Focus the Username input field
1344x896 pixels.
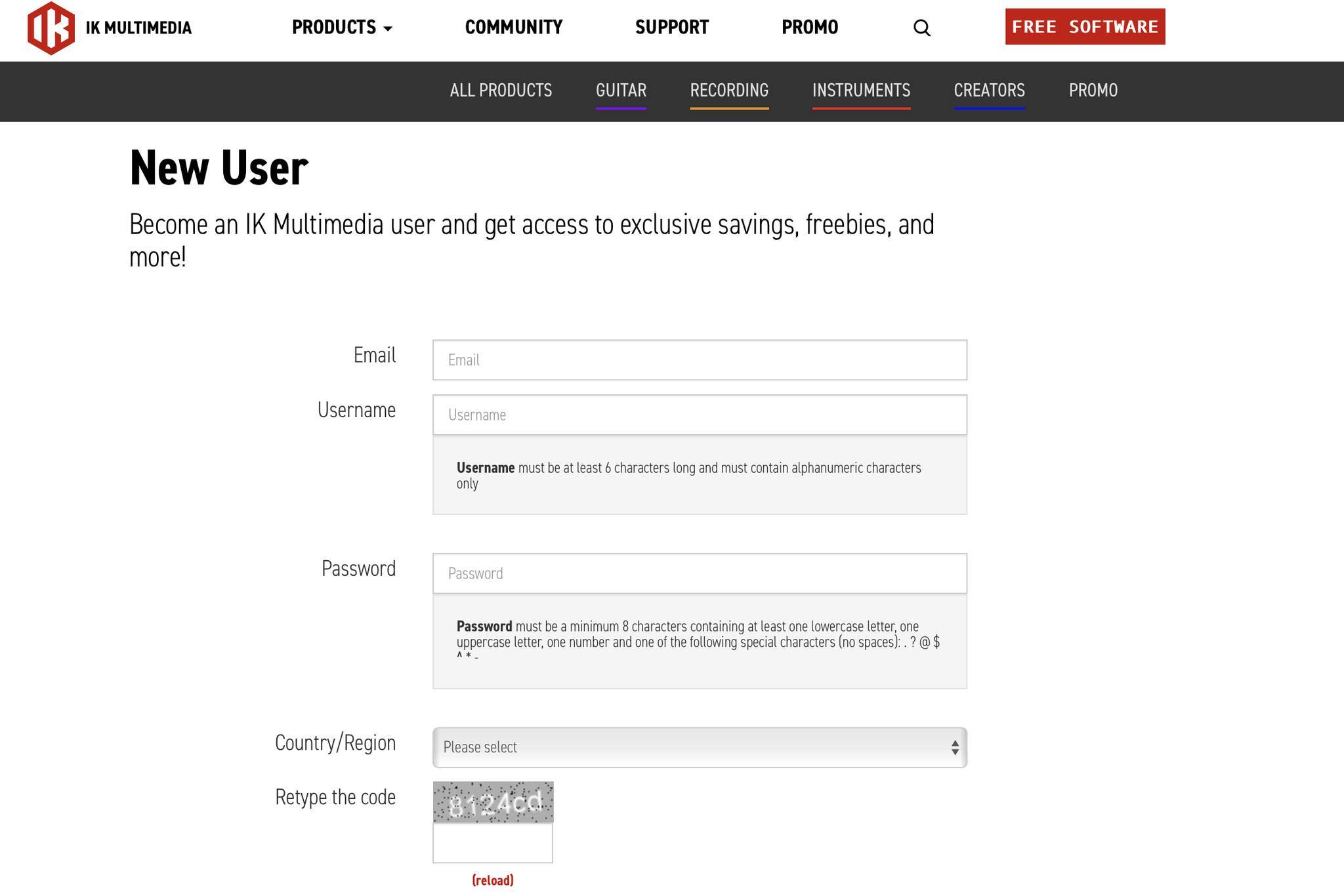[x=700, y=415]
